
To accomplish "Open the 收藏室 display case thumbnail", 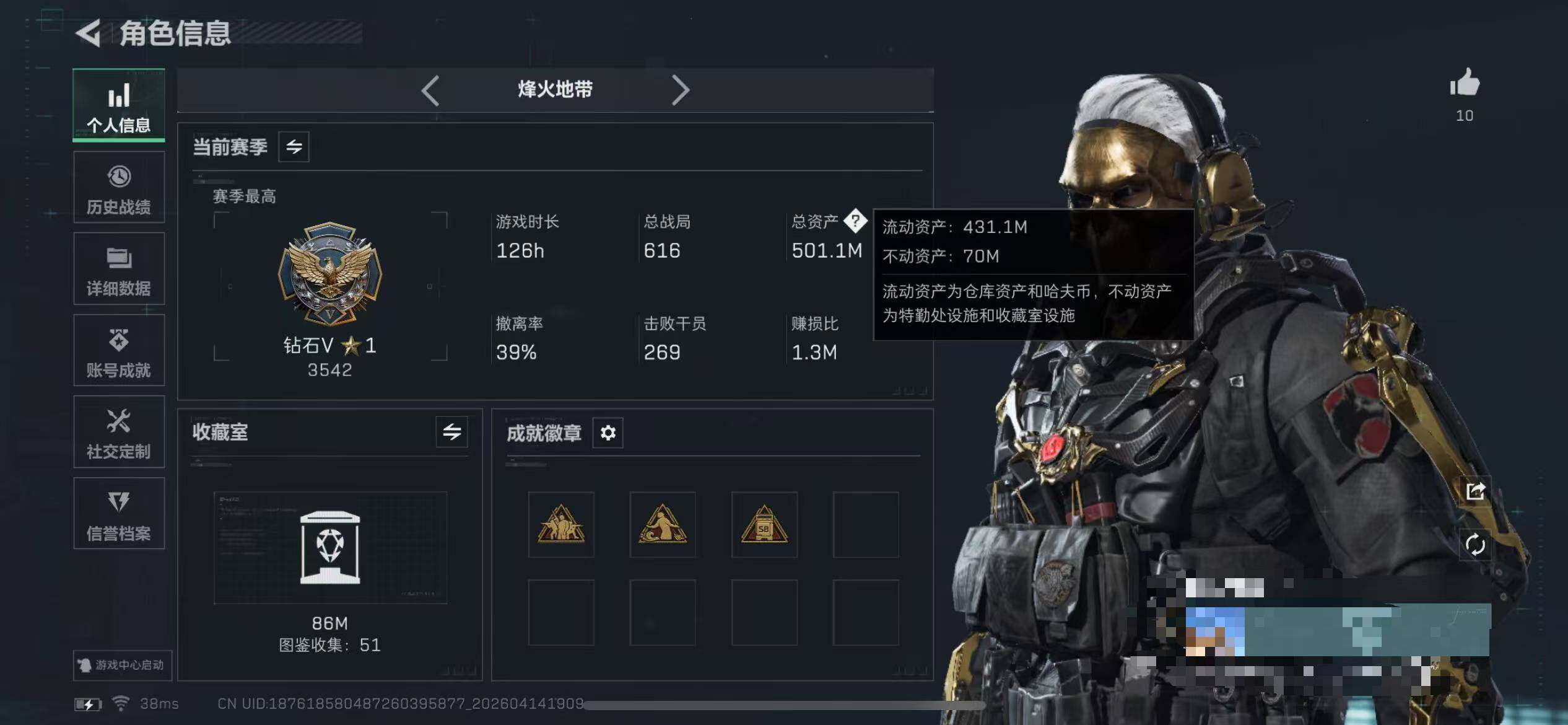I will click(330, 547).
